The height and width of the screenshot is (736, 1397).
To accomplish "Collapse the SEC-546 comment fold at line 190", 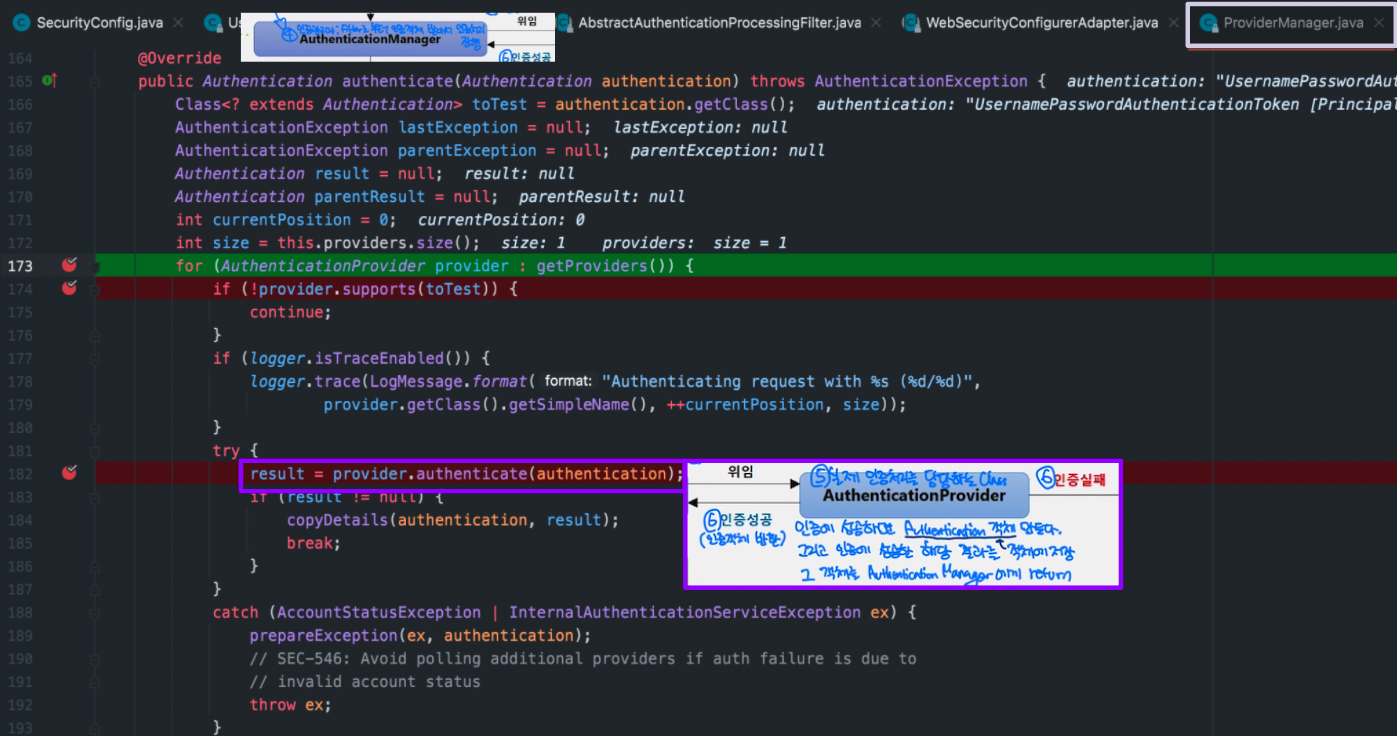I will (95, 659).
